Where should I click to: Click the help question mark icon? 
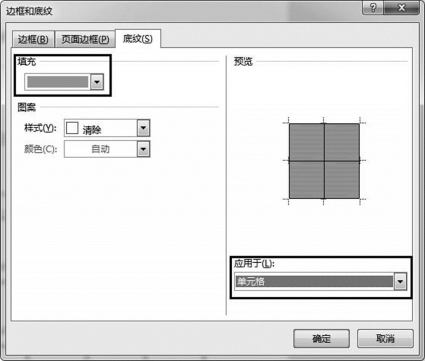point(373,8)
